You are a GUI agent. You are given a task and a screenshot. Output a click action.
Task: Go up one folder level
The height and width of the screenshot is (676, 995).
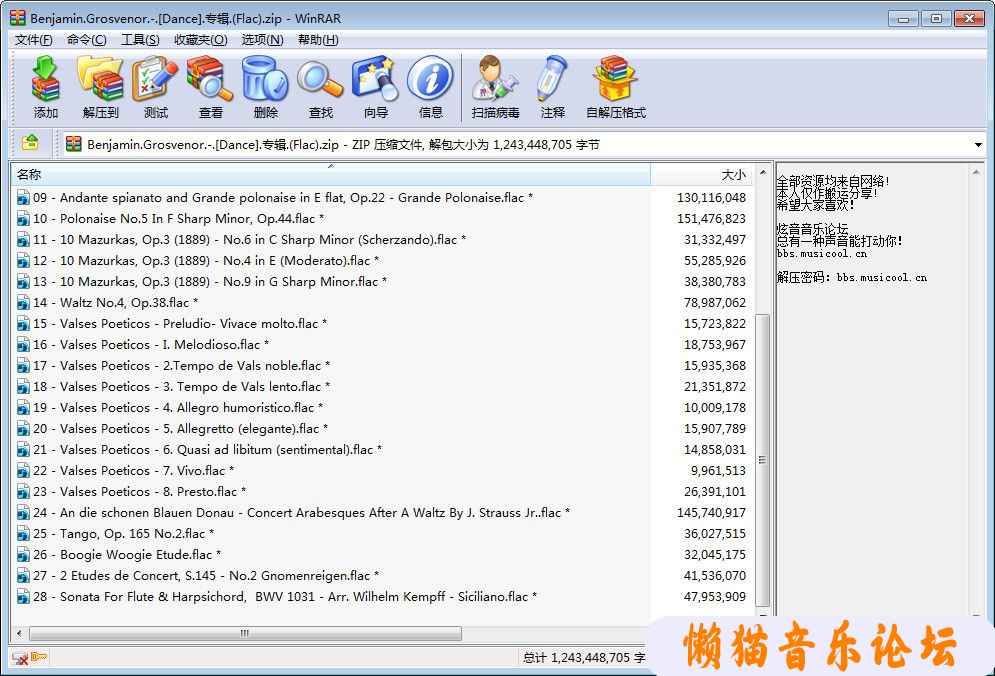[30, 144]
